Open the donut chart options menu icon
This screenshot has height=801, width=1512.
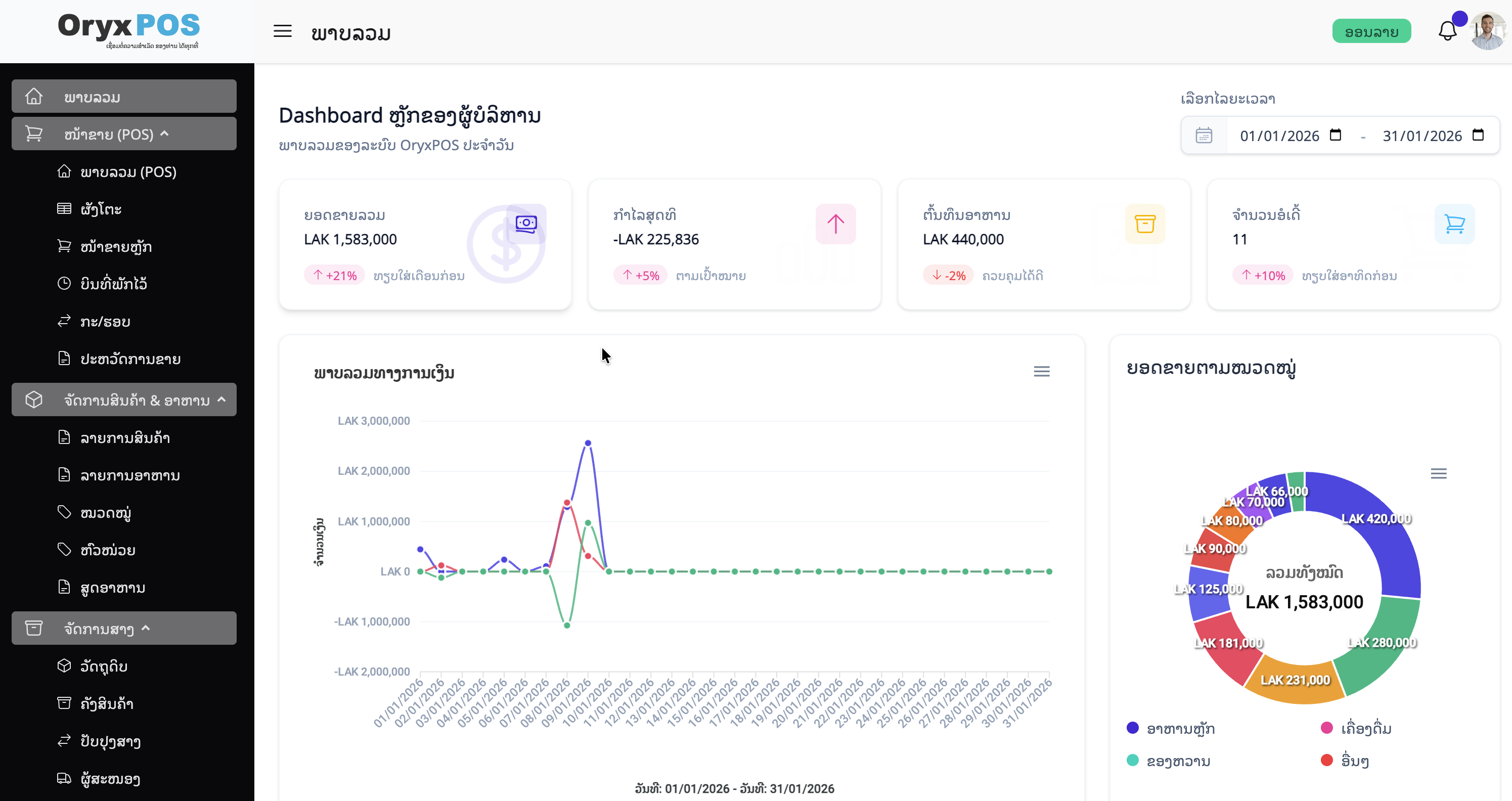click(1439, 473)
